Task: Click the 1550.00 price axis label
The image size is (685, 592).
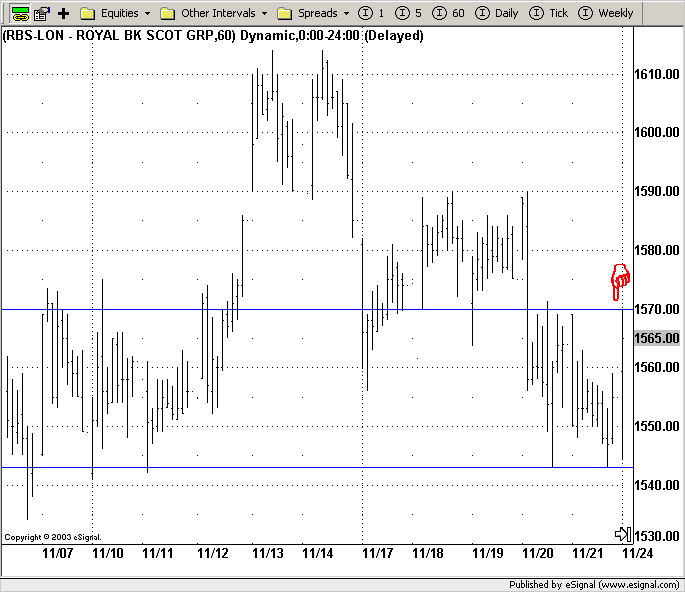Action: (657, 426)
